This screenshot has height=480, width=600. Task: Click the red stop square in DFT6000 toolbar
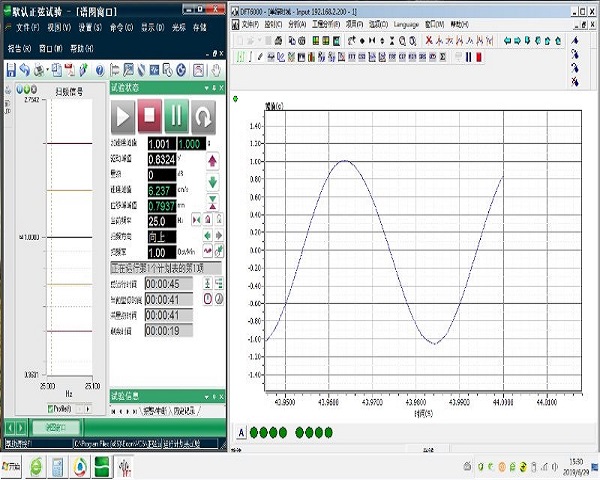point(477,57)
